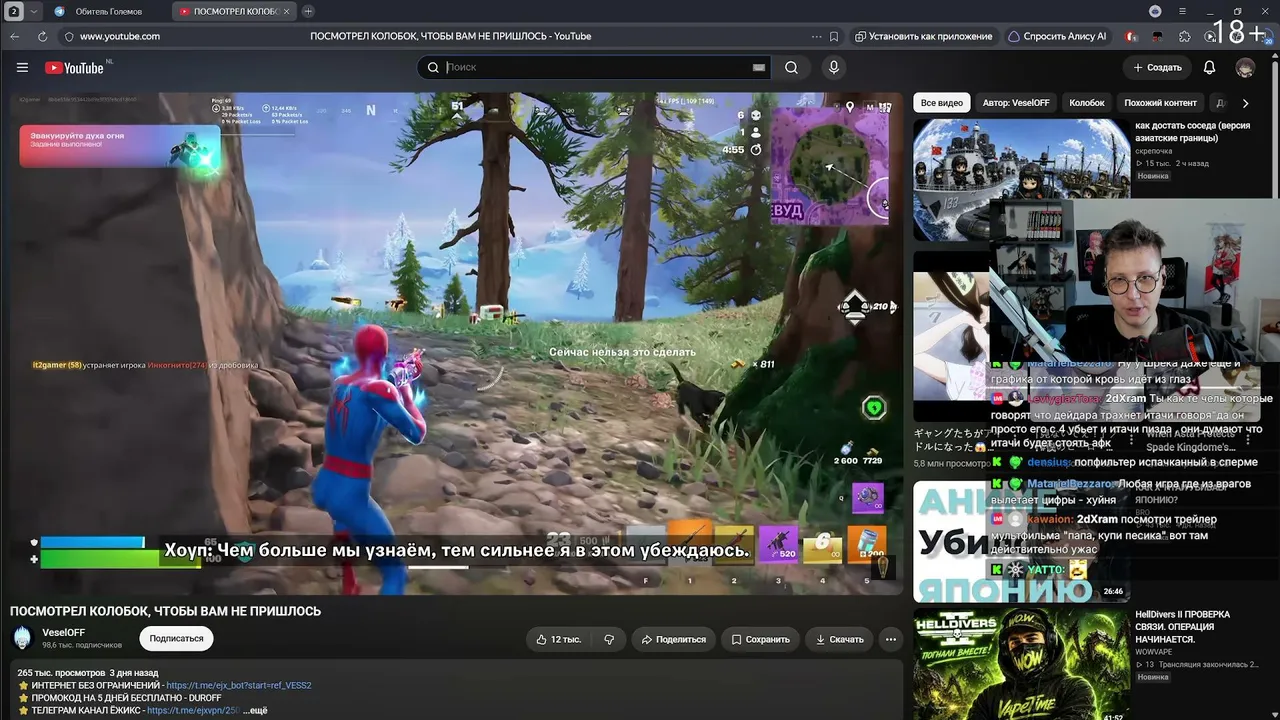This screenshot has height=720, width=1280.
Task: Click the www.youtube.com address bar URL
Action: coord(120,36)
